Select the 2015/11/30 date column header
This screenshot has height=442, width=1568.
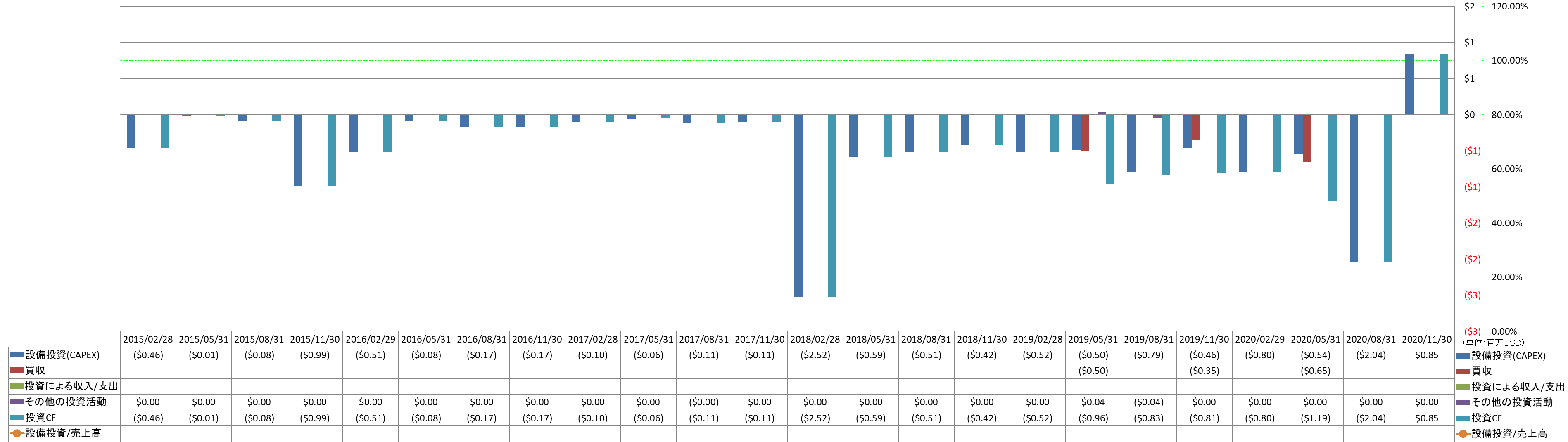pyautogui.click(x=315, y=339)
